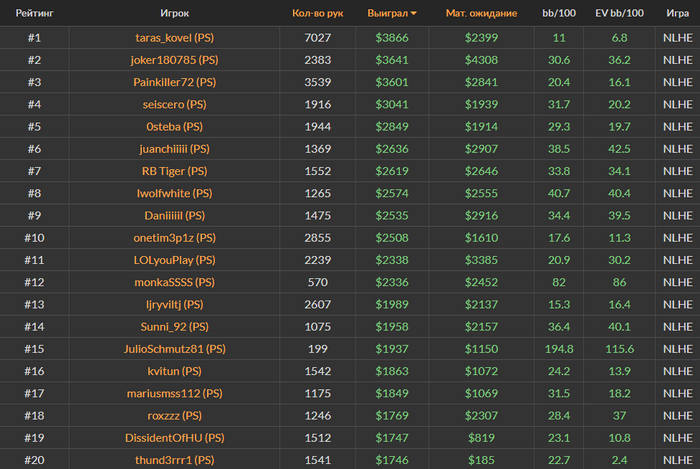Click the bb/100 column header

click(558, 14)
